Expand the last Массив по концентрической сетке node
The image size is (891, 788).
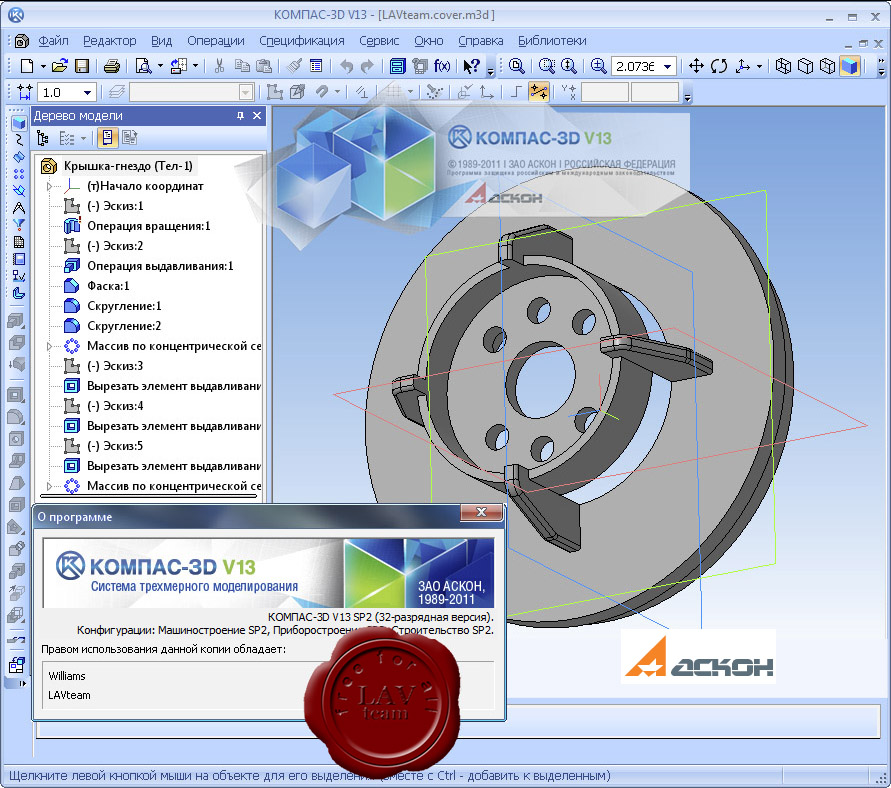click(x=49, y=486)
